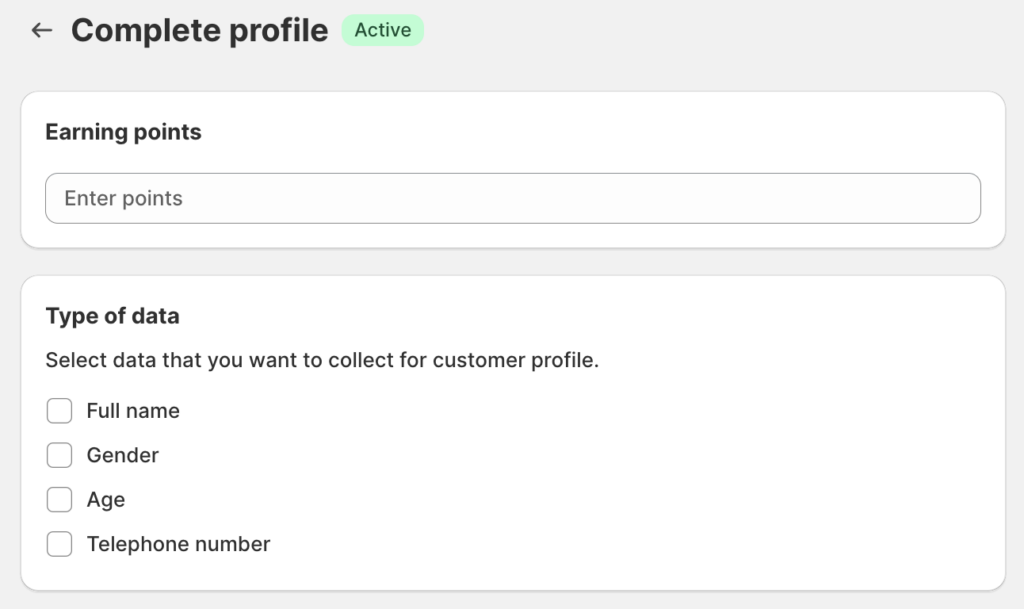
Task: Go back using the left arrow
Action: coord(41,31)
